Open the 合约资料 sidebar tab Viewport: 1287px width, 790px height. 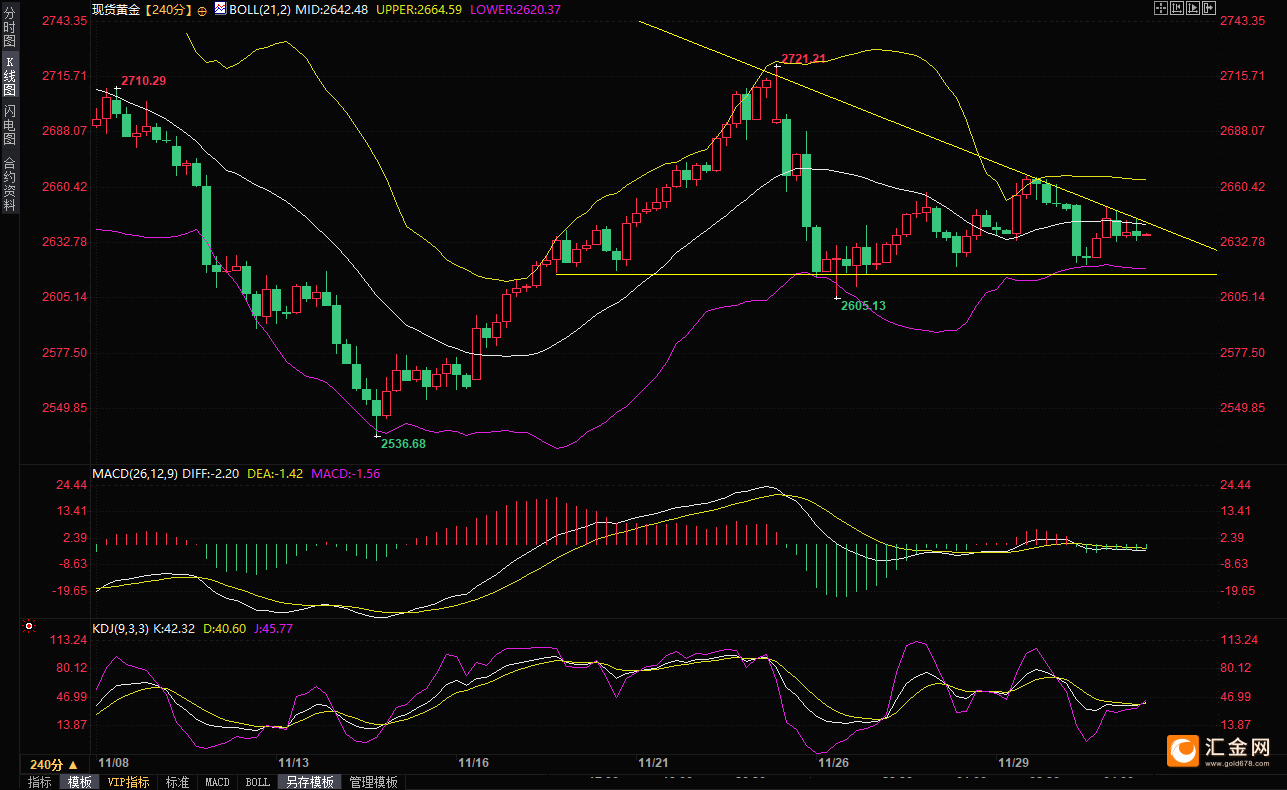(9, 183)
